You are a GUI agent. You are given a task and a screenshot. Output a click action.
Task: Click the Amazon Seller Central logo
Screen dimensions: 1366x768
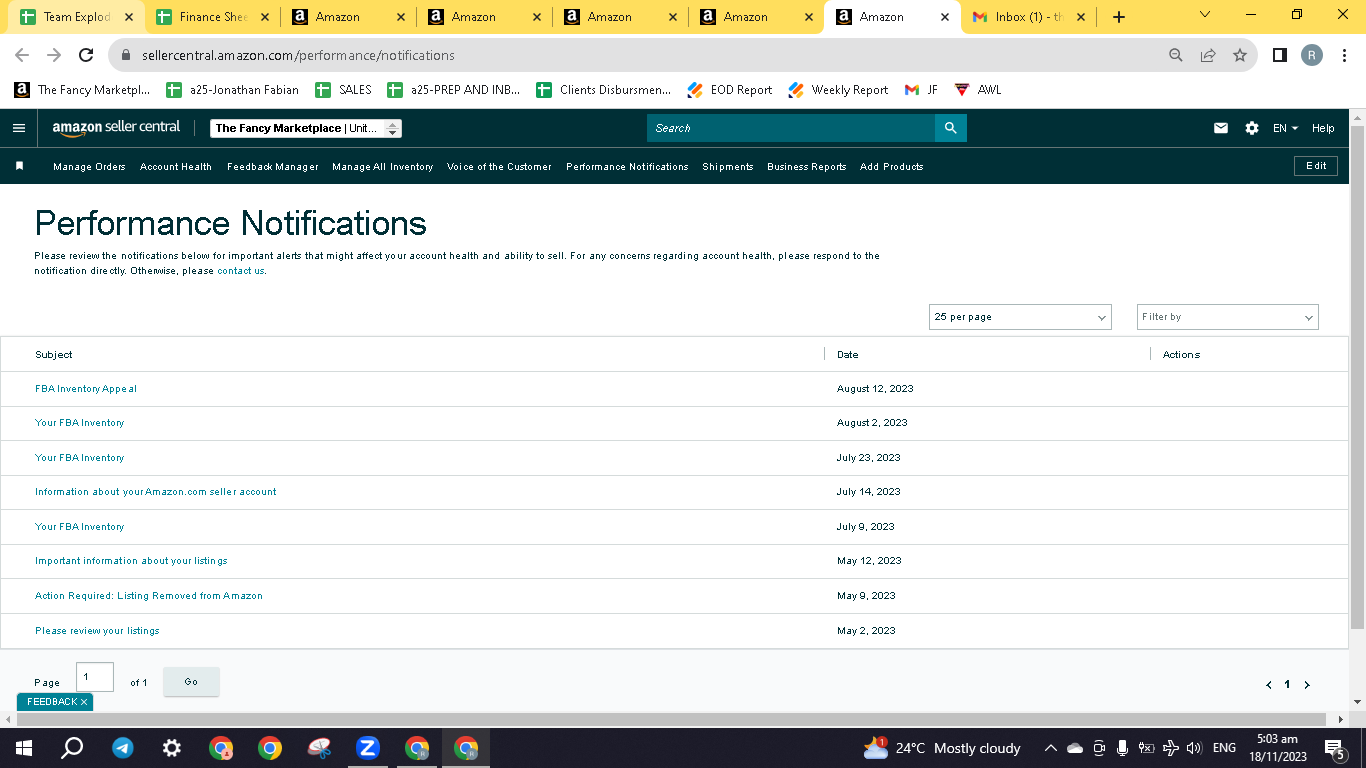pyautogui.click(x=116, y=128)
